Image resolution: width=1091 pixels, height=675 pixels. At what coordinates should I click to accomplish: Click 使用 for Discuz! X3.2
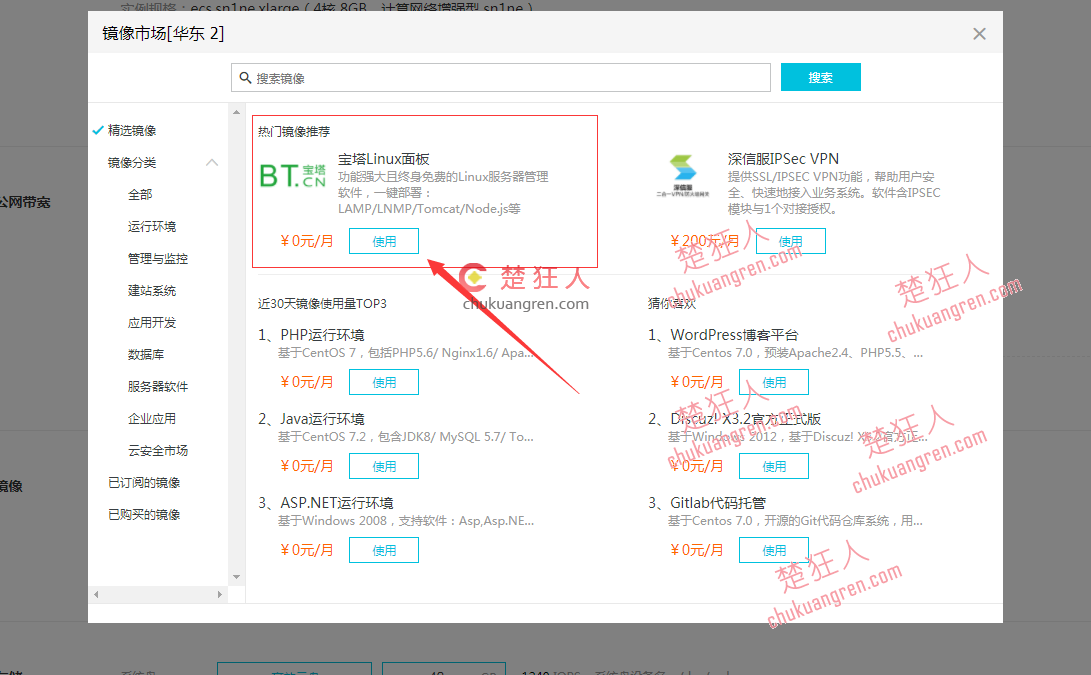click(774, 466)
